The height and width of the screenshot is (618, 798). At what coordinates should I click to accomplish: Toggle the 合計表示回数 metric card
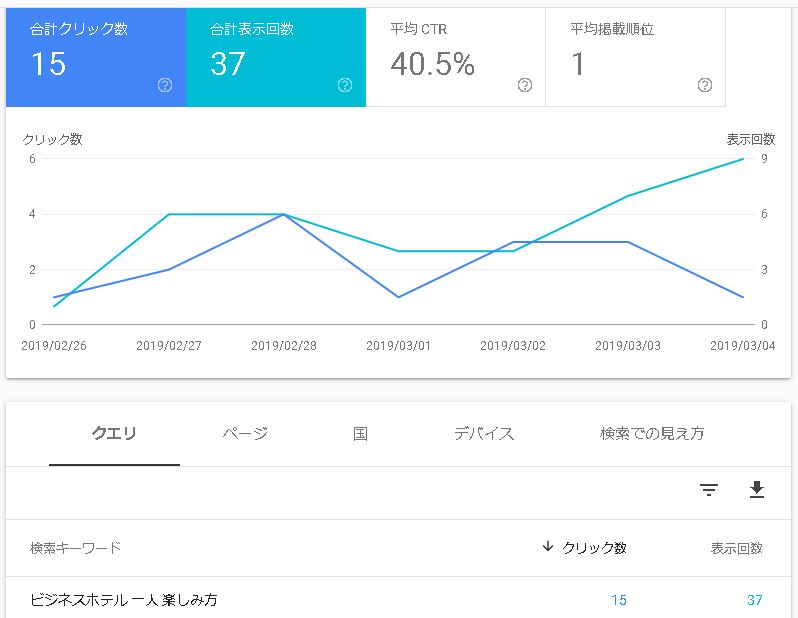276,57
